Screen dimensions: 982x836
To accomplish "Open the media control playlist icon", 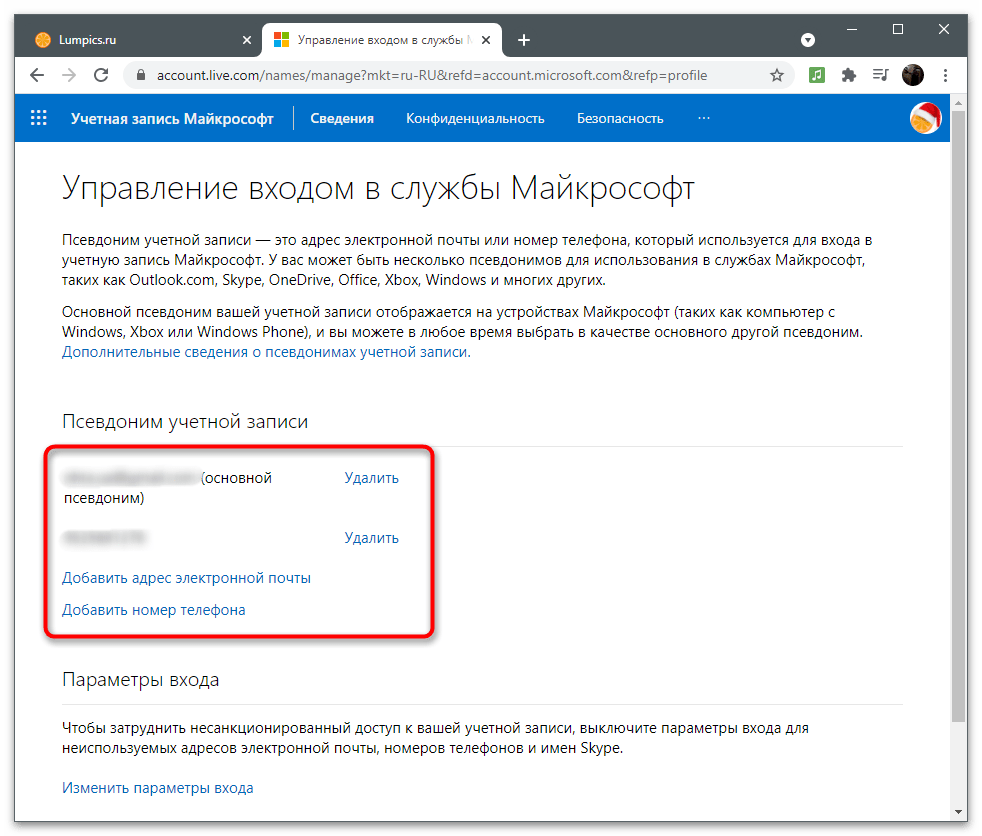I will tap(880, 75).
